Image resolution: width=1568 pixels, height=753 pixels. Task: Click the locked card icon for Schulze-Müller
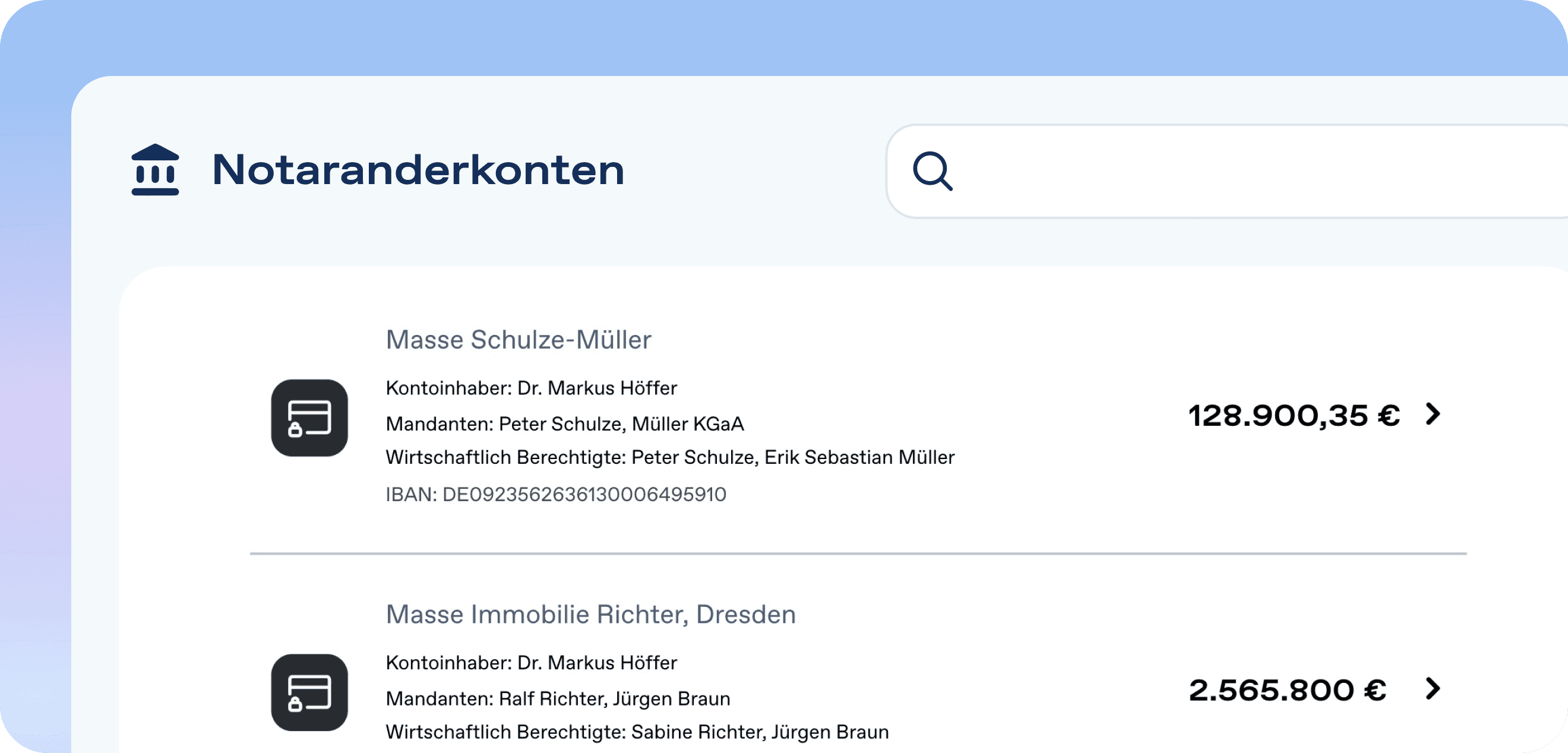tap(309, 418)
